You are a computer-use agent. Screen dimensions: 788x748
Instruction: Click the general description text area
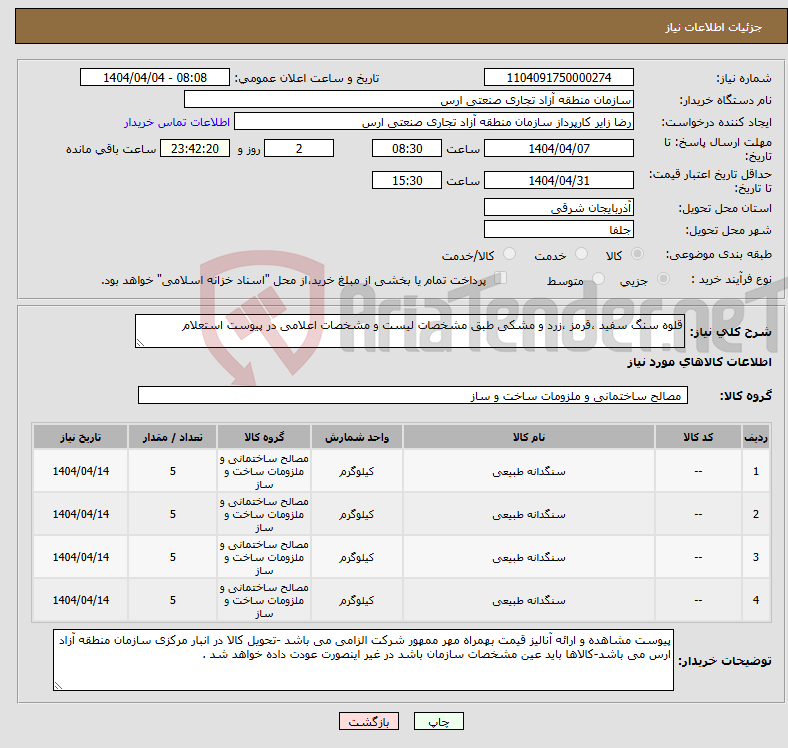pos(410,331)
